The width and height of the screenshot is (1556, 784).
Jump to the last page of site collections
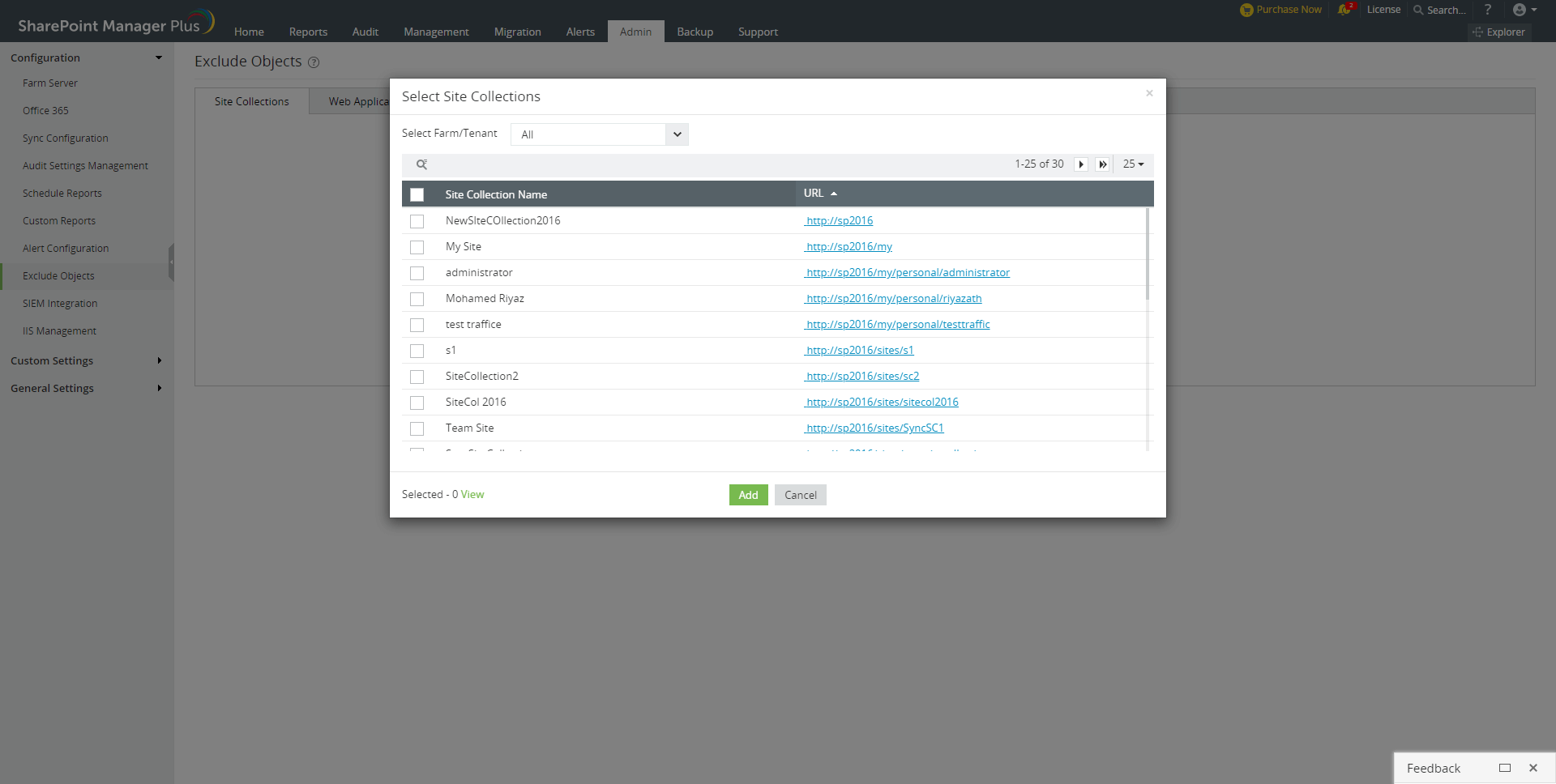pyautogui.click(x=1102, y=164)
